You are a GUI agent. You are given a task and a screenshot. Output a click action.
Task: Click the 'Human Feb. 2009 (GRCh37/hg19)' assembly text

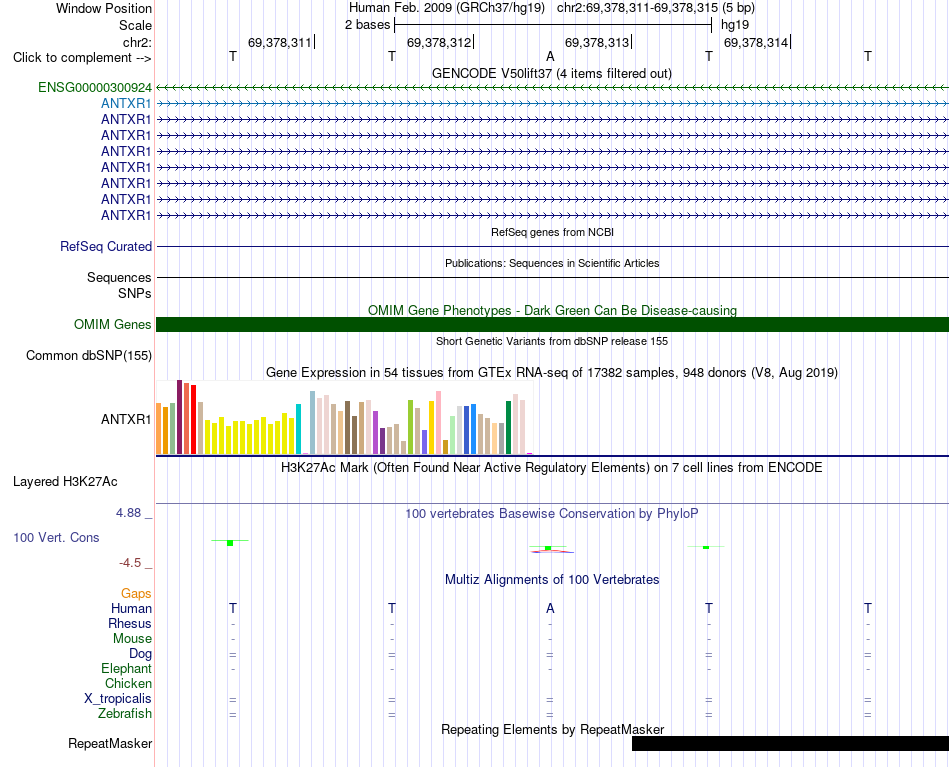[x=447, y=8]
